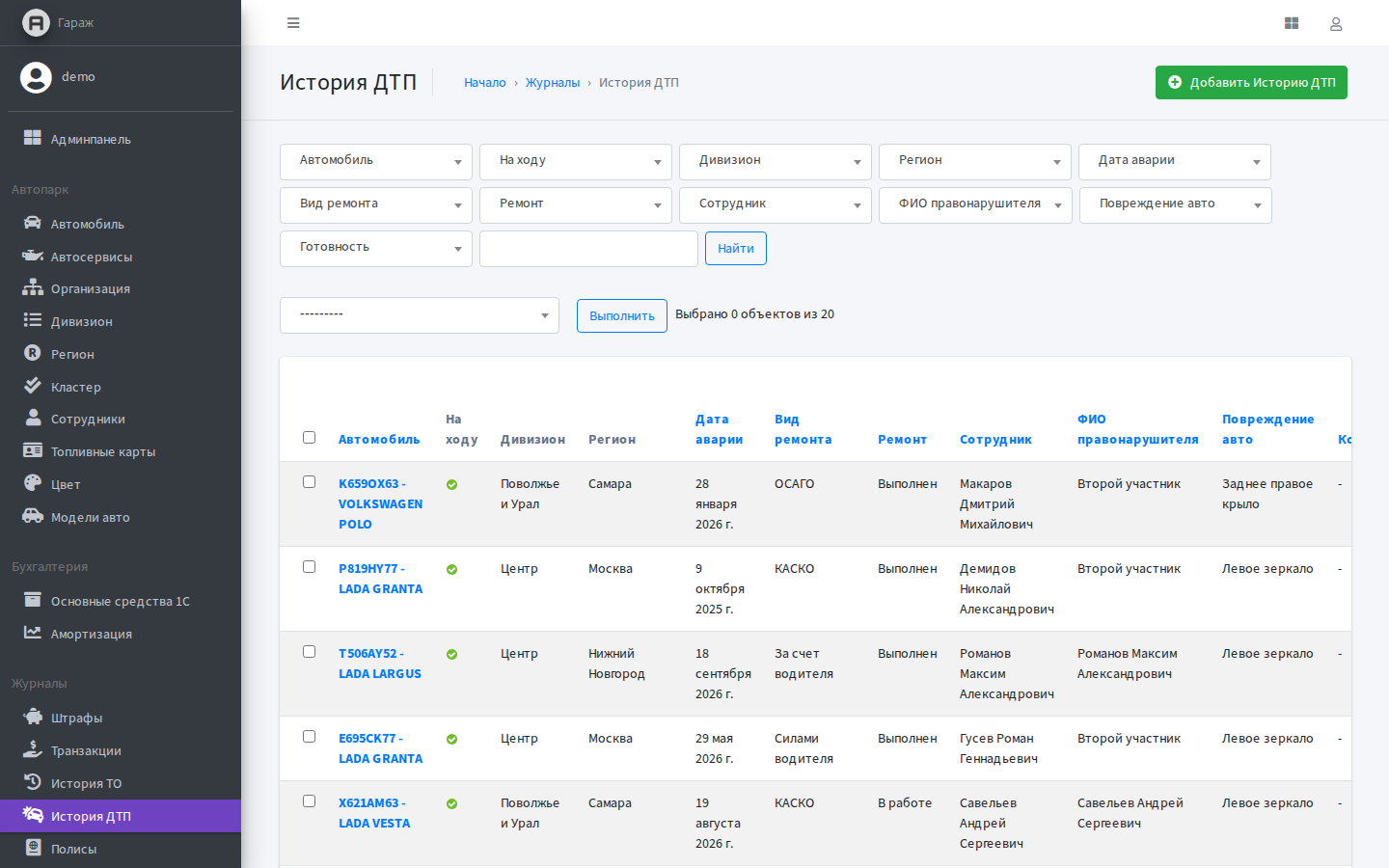This screenshot has width=1389, height=868.
Task: Go to Сотрудники in the sidebar
Action: tap(121, 419)
